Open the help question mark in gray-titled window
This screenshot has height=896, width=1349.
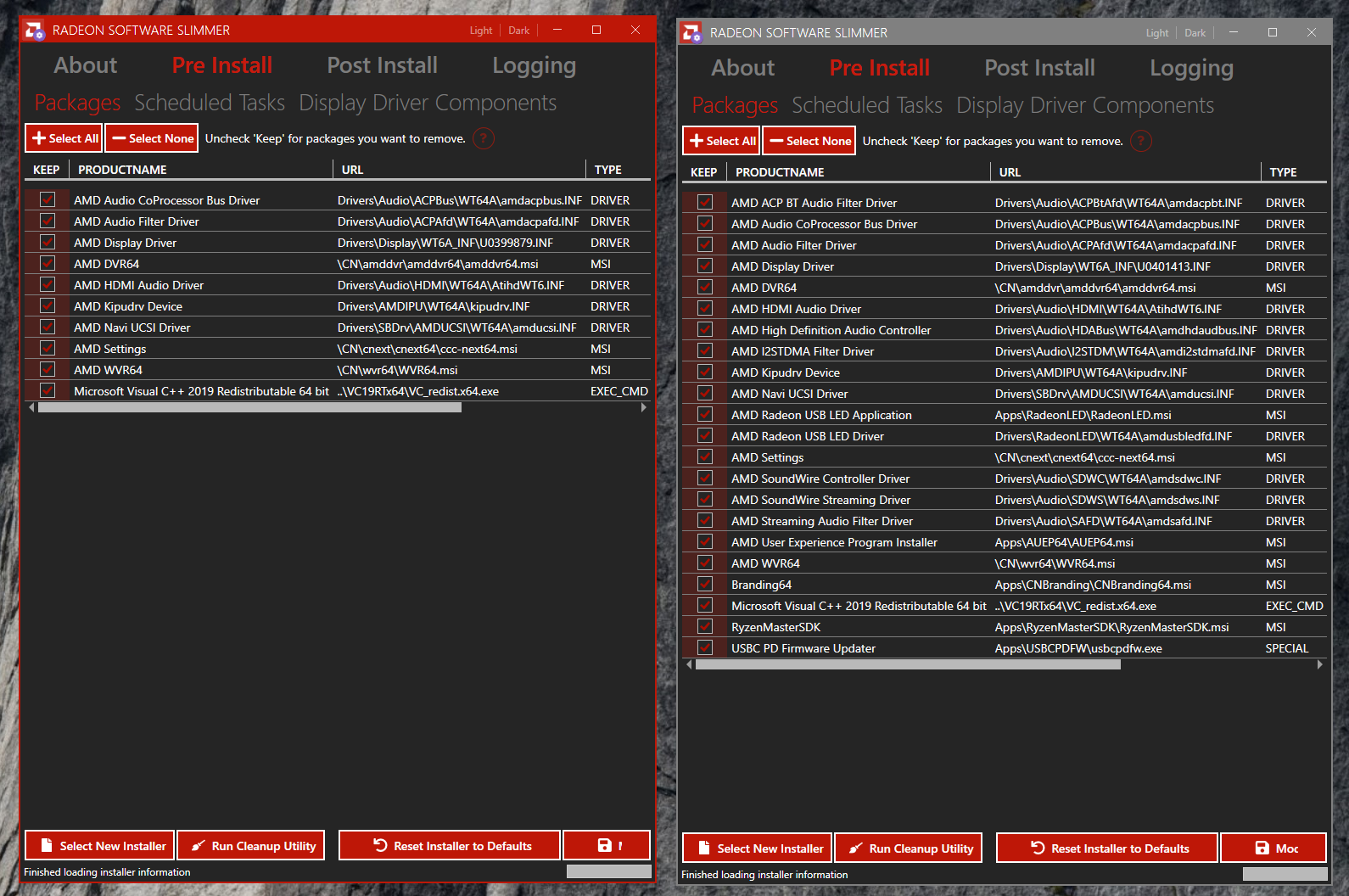click(1141, 141)
